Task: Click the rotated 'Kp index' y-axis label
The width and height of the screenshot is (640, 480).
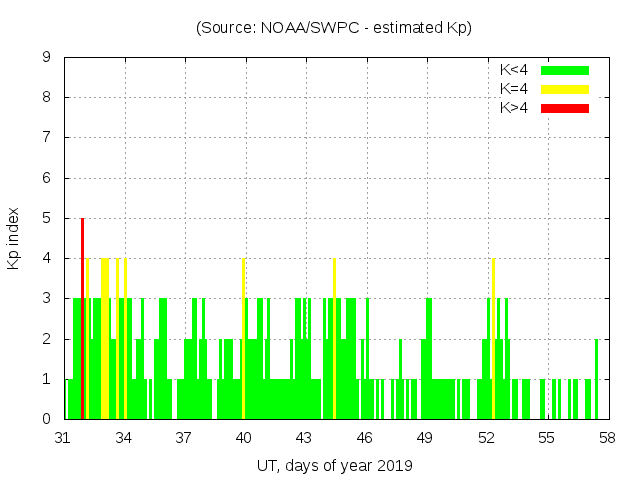Action: 14,238
